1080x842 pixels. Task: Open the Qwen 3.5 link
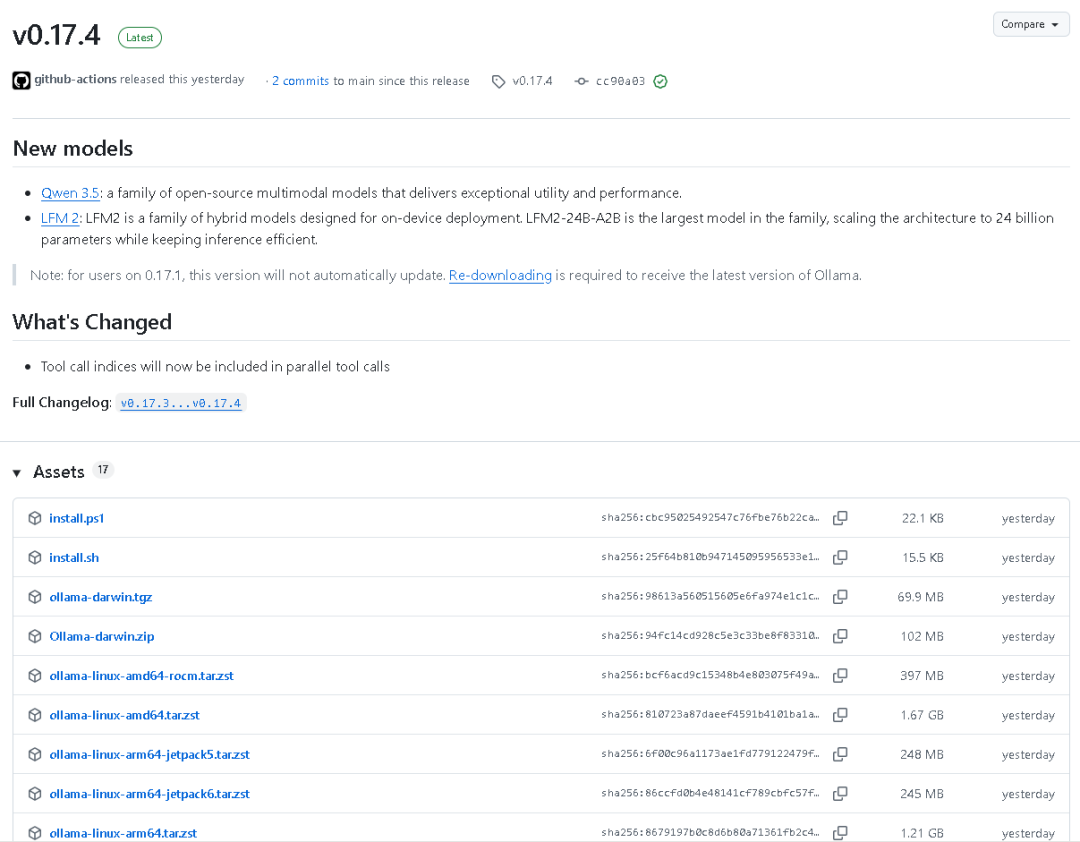pyautogui.click(x=70, y=193)
